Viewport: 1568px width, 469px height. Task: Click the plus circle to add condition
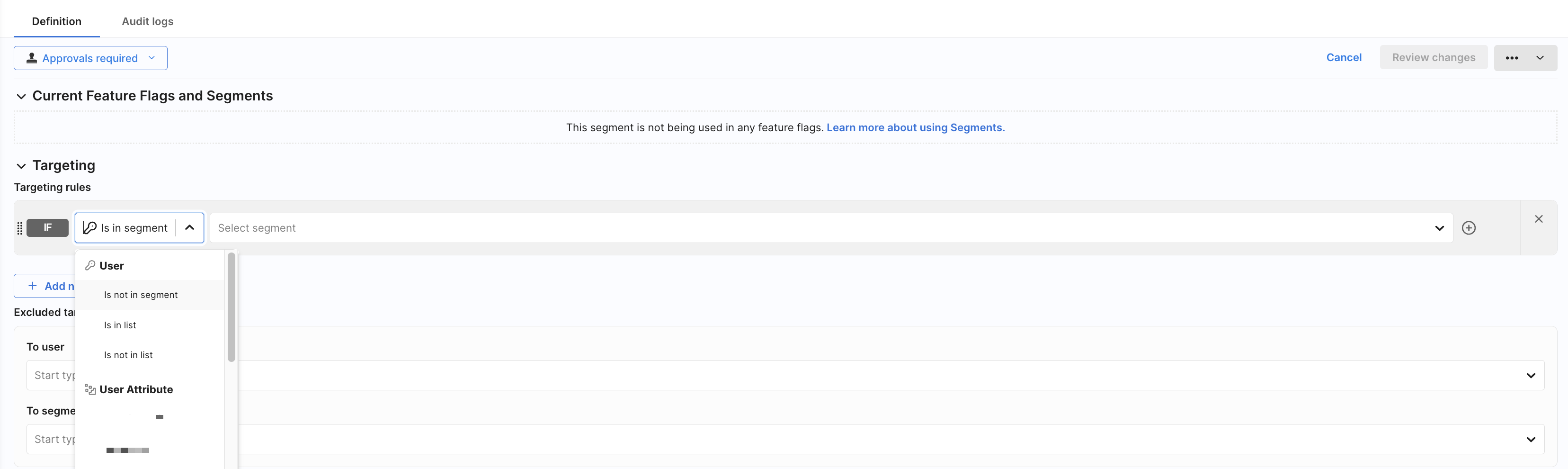click(1468, 228)
